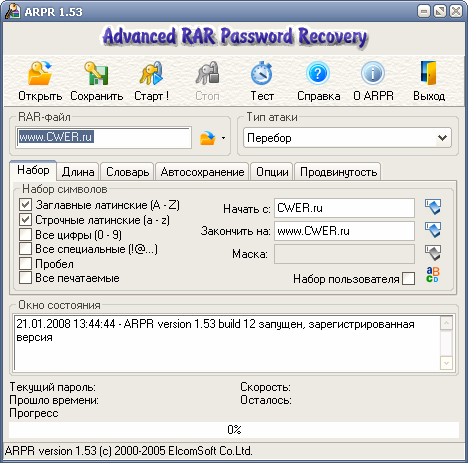This screenshot has width=468, height=463.
Task: Switch to the Длина tab
Action: pos(78,172)
